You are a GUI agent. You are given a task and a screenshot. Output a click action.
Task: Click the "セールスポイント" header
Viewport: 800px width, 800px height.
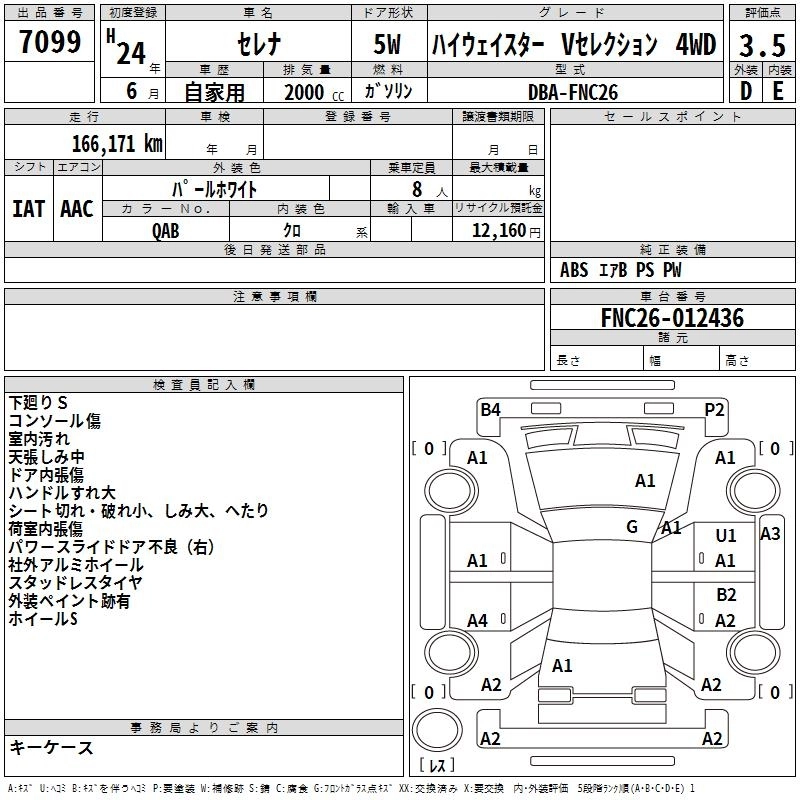tap(672, 117)
